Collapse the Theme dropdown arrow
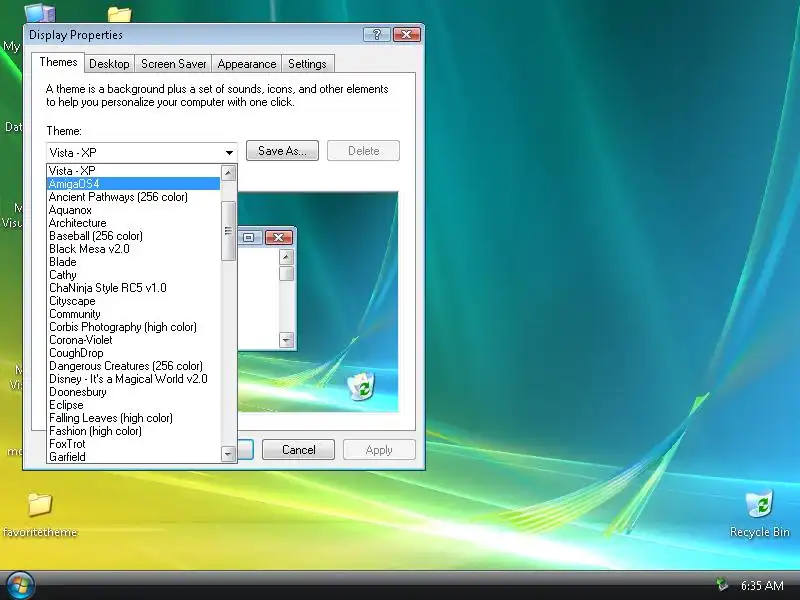The width and height of the screenshot is (800, 600). 229,153
